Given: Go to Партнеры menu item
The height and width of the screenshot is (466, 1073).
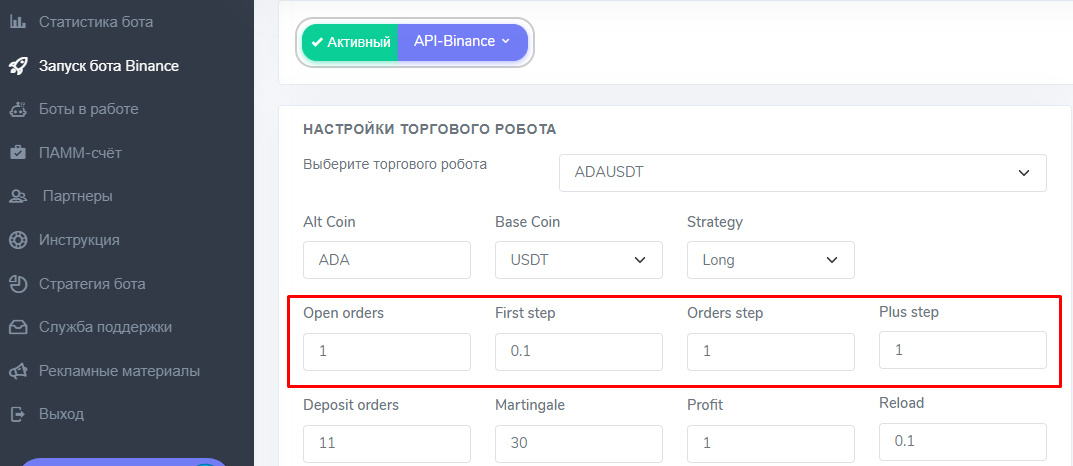Looking at the screenshot, I should tap(77, 196).
